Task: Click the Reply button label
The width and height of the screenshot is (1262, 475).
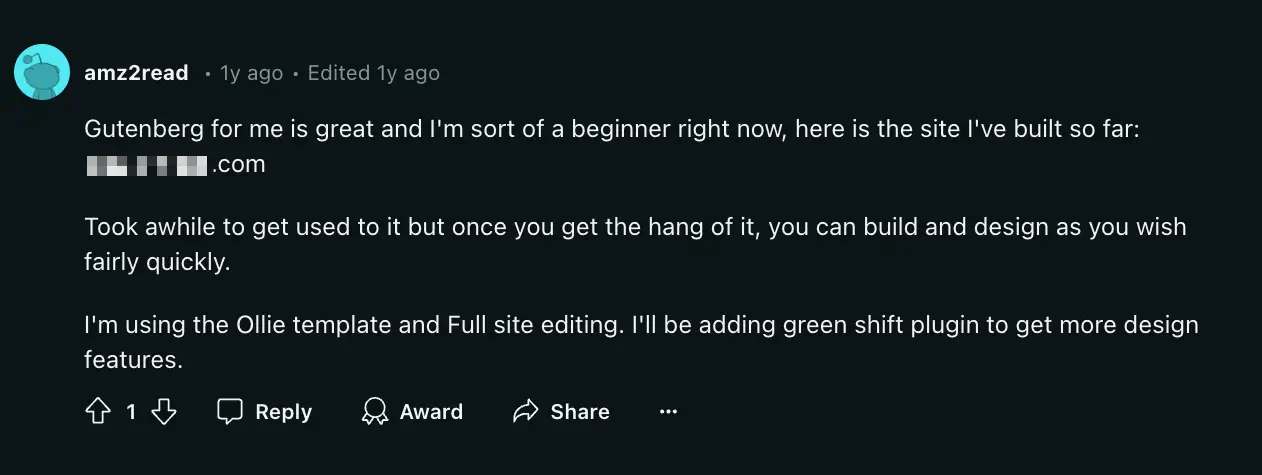Action: tap(283, 412)
